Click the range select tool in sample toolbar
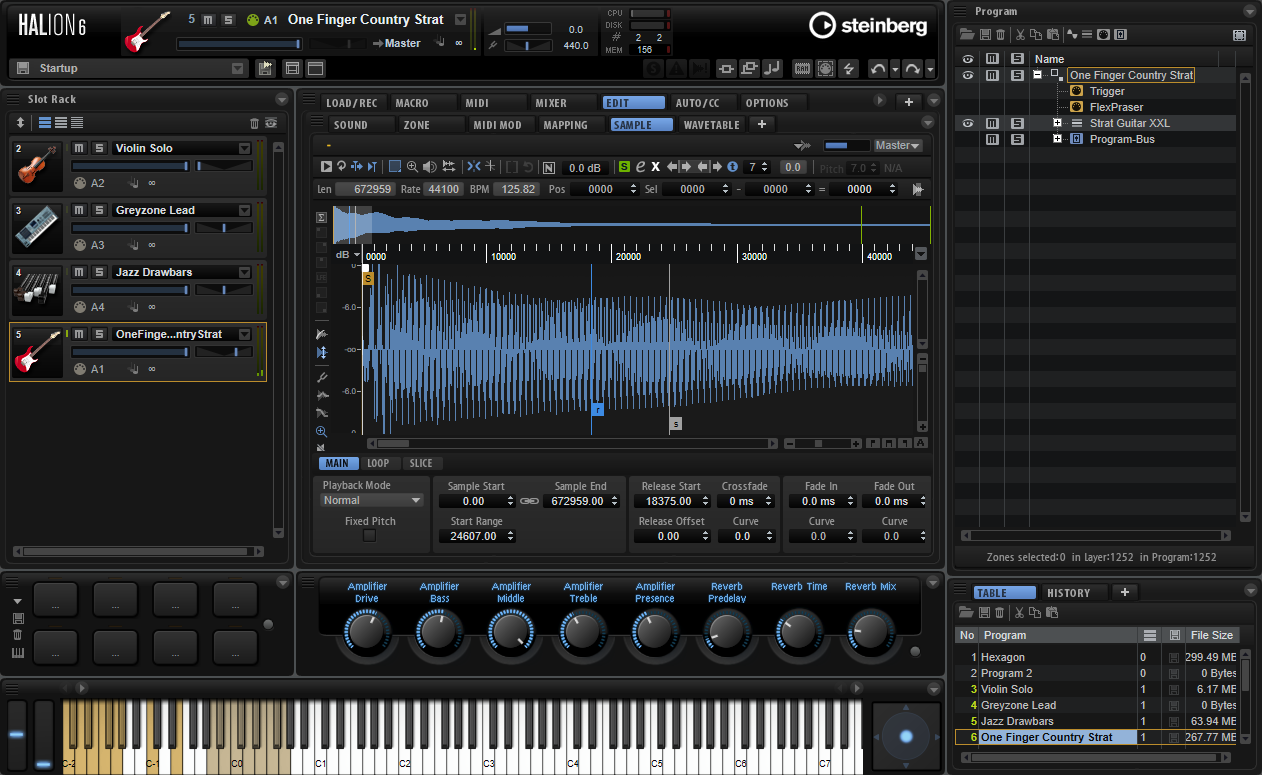Screen dimensions: 1262x775 pyautogui.click(x=395, y=167)
